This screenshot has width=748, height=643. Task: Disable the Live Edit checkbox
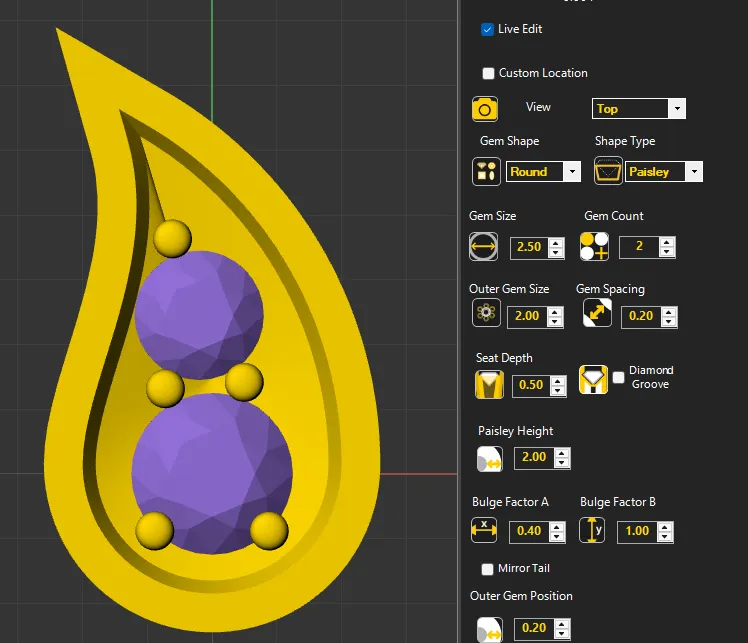click(488, 29)
